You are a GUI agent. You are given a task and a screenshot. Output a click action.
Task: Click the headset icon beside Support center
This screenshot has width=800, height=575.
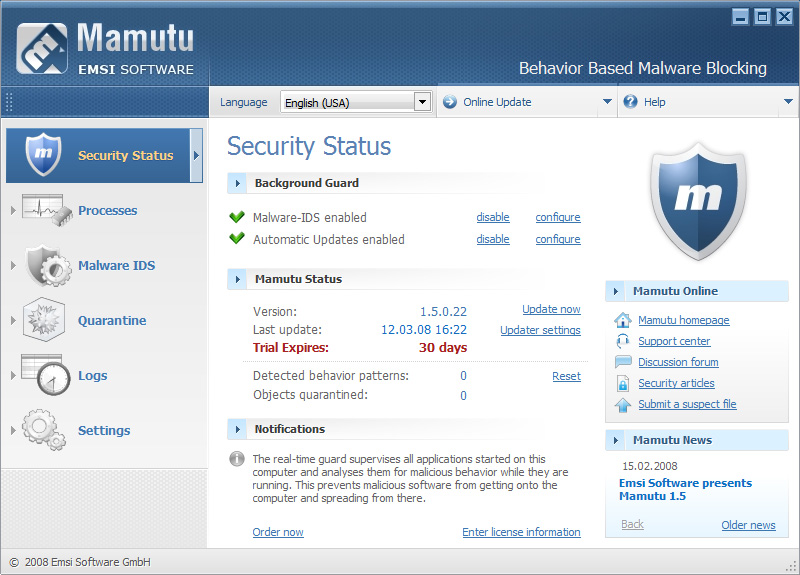click(x=622, y=341)
